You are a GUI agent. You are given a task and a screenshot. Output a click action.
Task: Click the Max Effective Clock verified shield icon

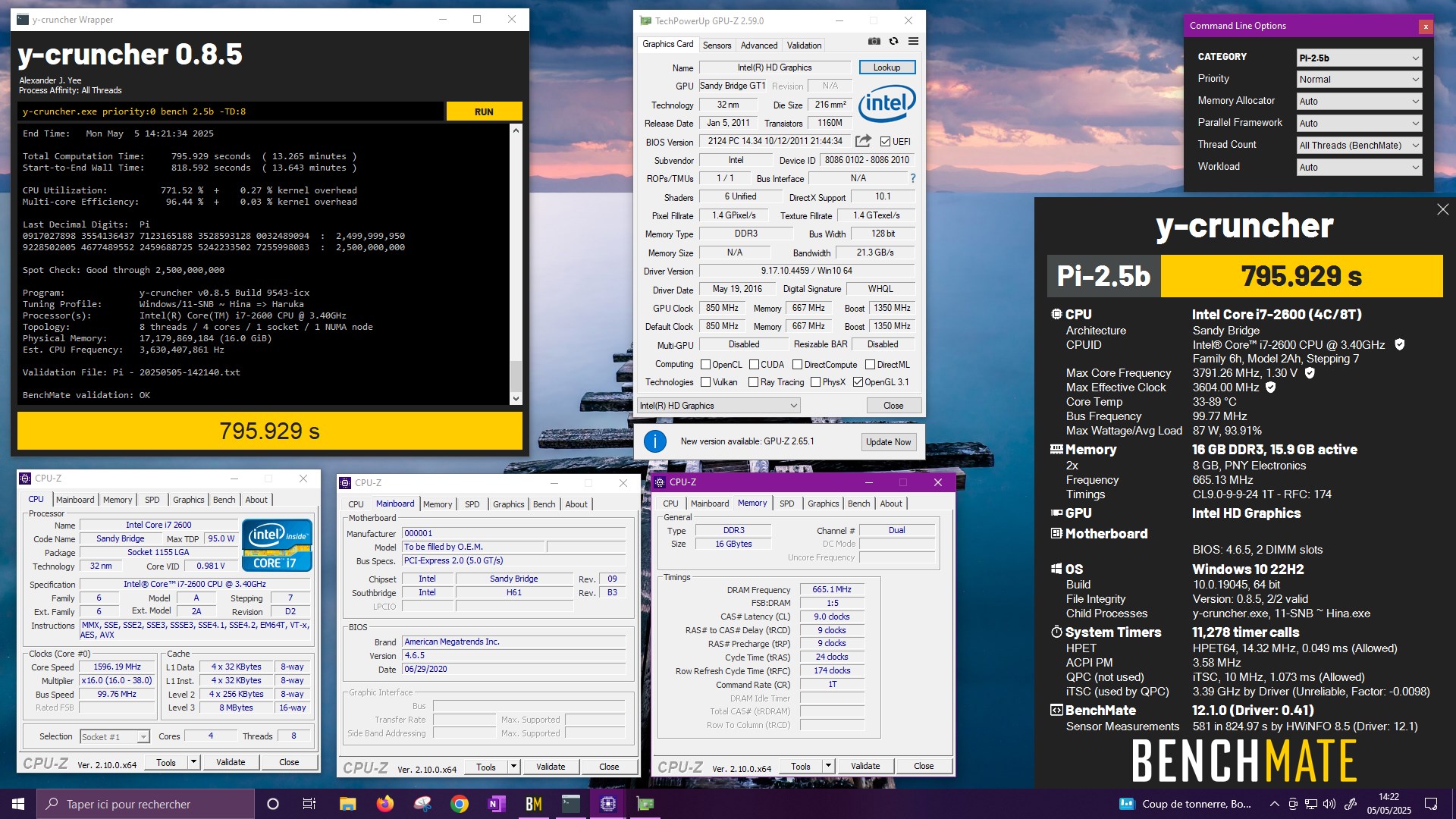(x=1271, y=387)
